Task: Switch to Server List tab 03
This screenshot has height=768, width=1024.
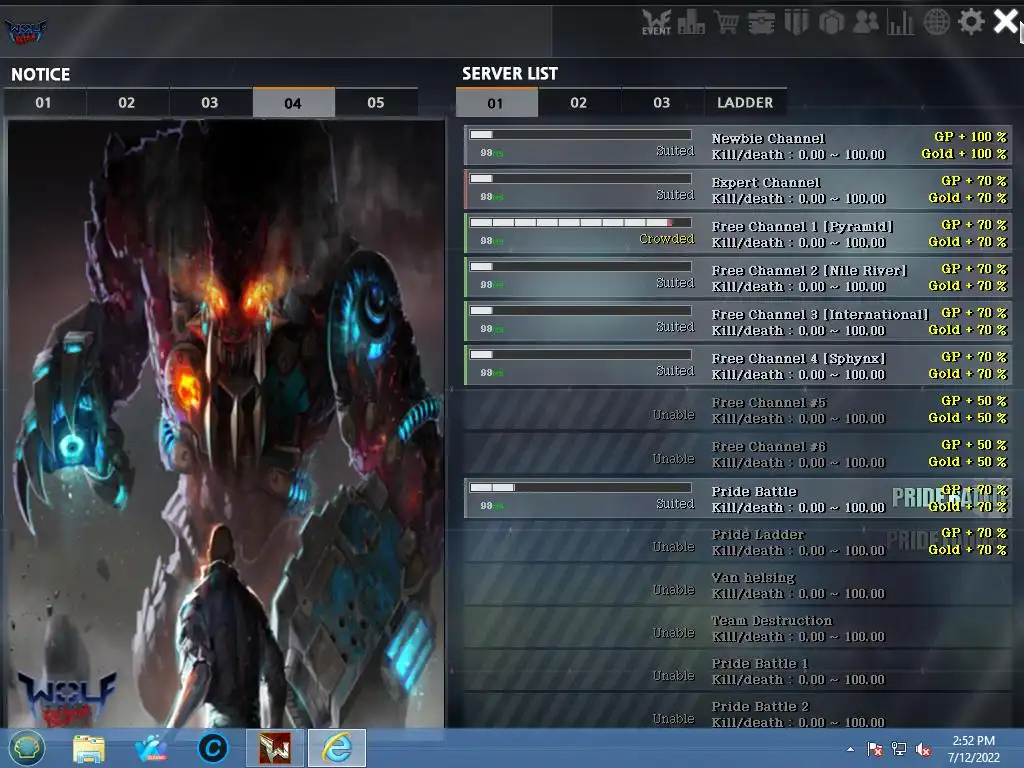Action: click(x=662, y=103)
